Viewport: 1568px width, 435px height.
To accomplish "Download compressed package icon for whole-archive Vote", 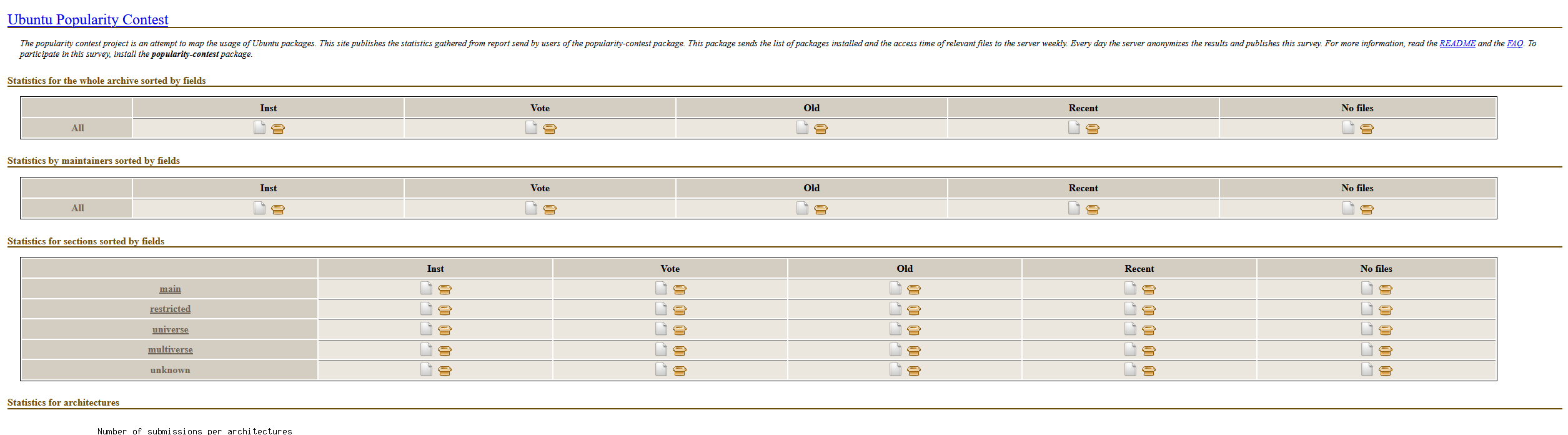I will pyautogui.click(x=550, y=129).
